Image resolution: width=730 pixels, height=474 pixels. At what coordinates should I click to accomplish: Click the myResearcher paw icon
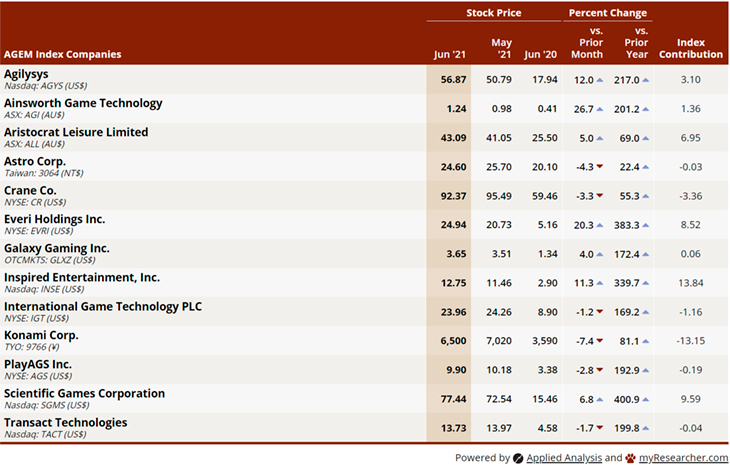point(632,458)
